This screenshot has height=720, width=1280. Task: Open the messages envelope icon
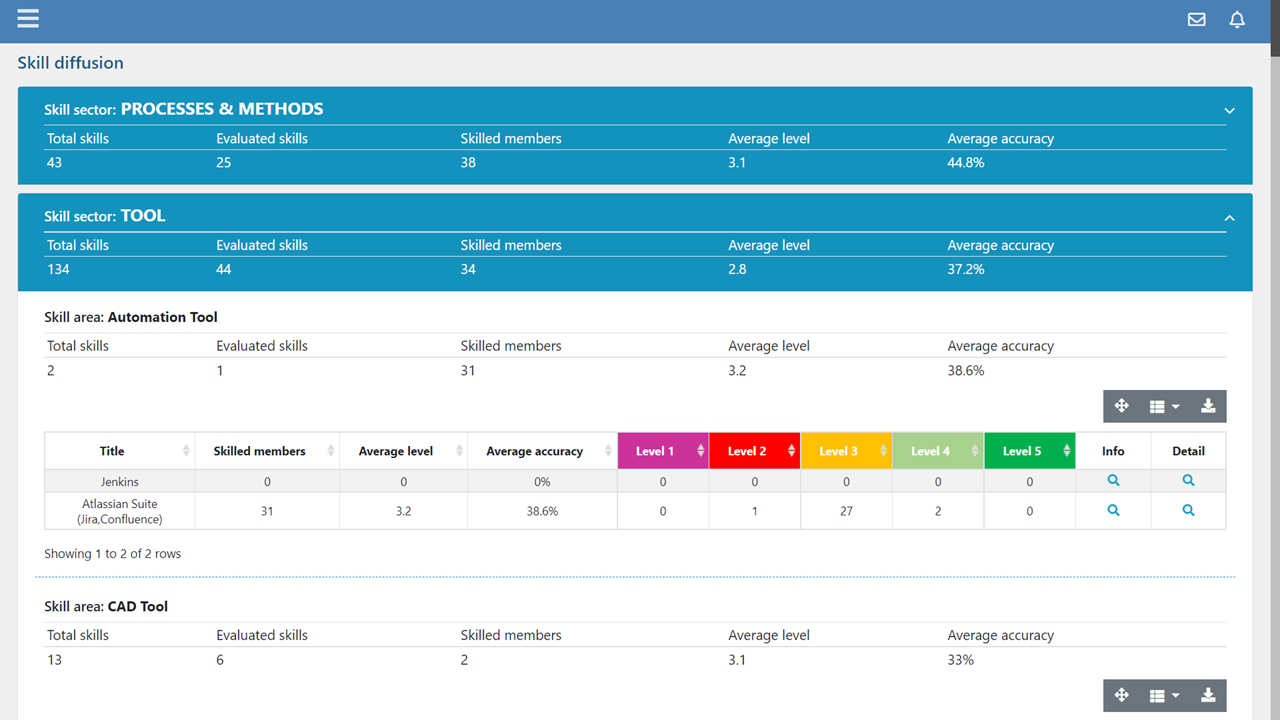point(1196,19)
